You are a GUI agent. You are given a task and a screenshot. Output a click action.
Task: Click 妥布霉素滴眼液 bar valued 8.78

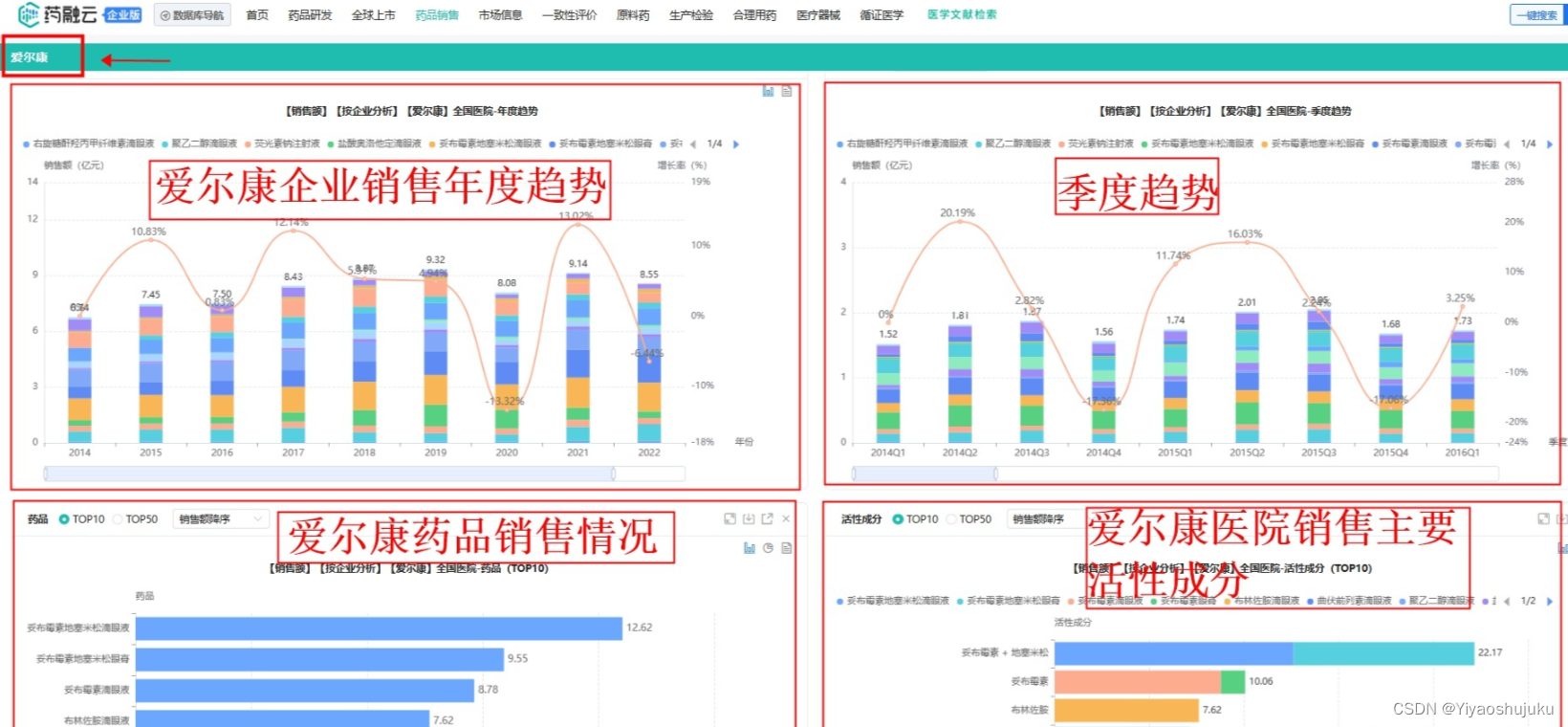click(x=305, y=690)
